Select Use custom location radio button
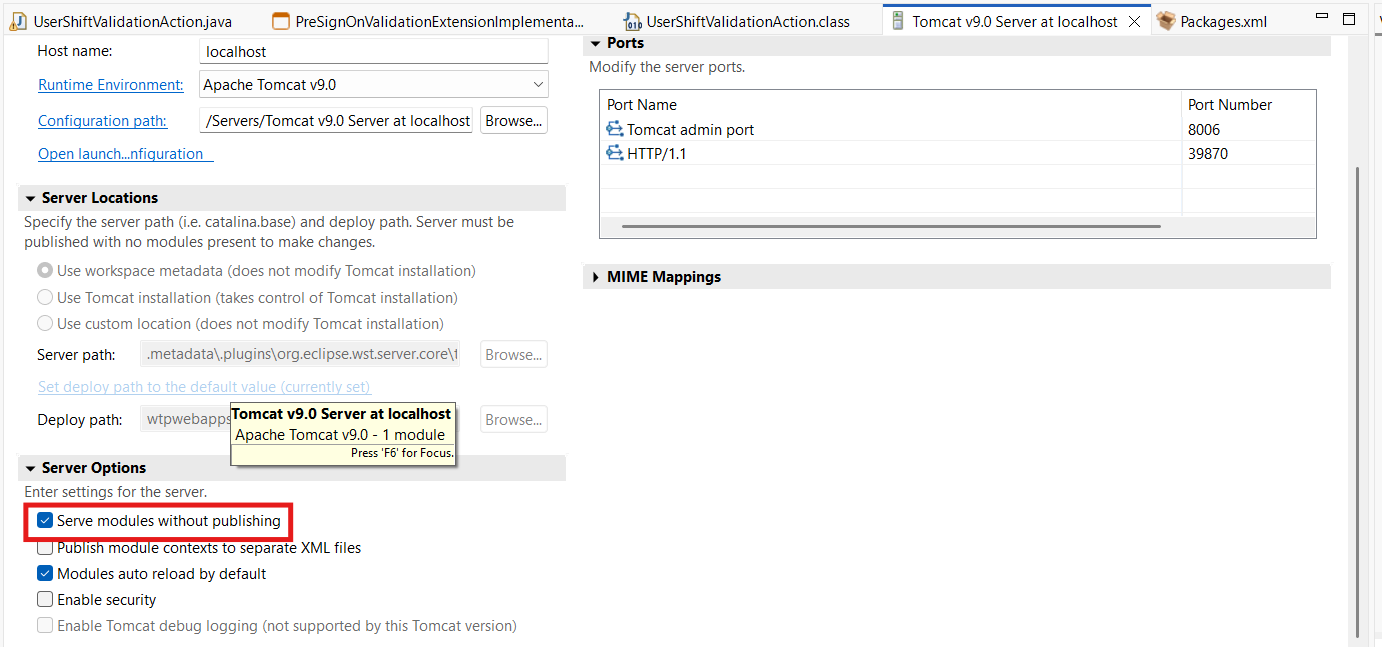Screen dimensions: 1382x647 pos(45,323)
